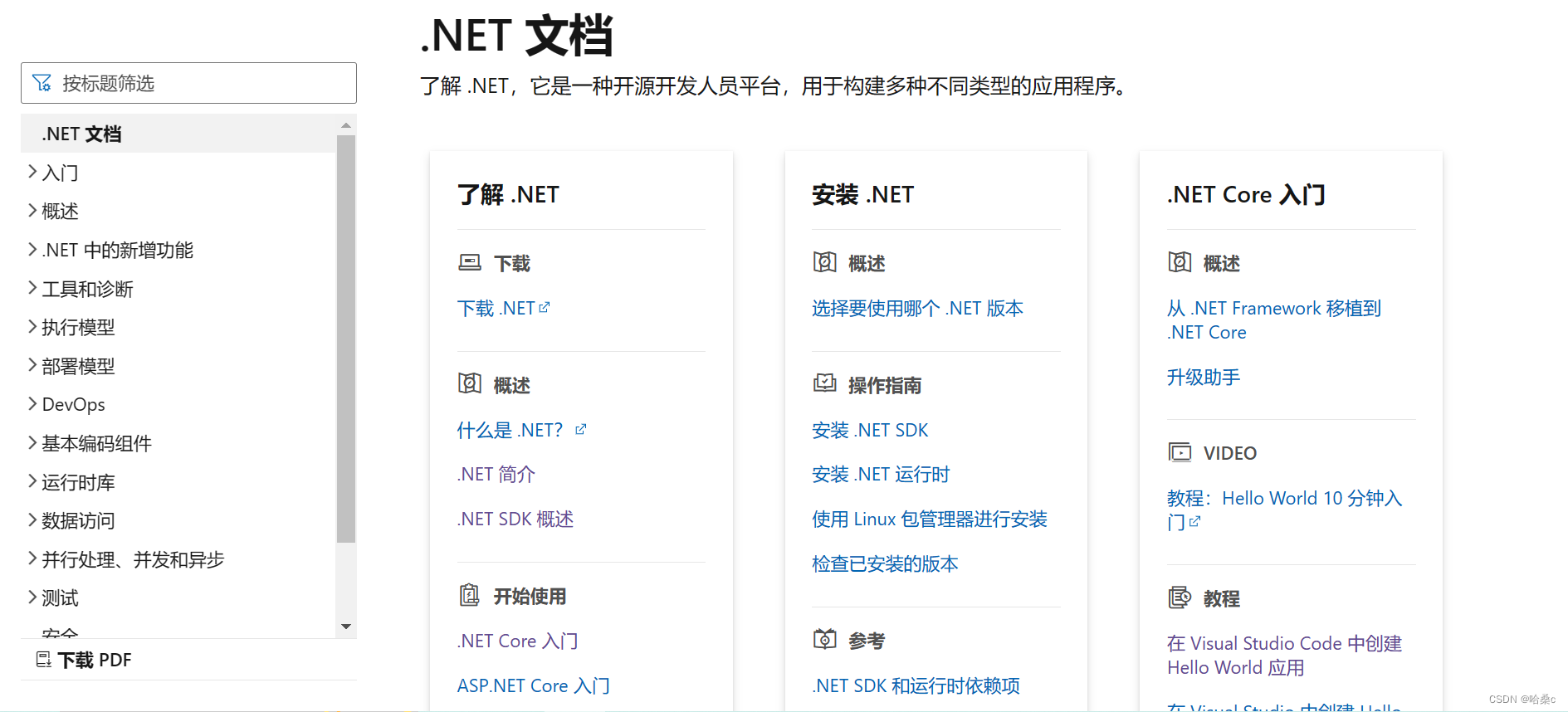This screenshot has width=1568, height=712.
Task: Click the .NET Core 入门 card heading
Action: pos(1246,195)
